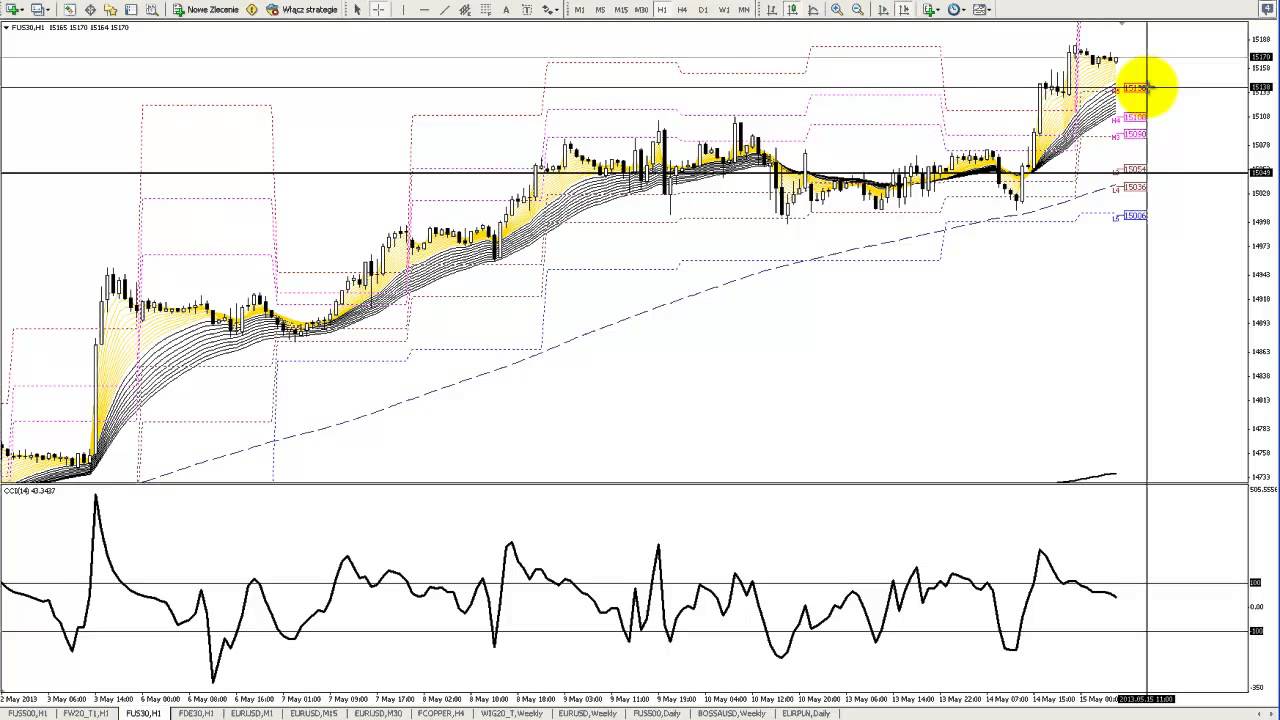Image resolution: width=1280 pixels, height=720 pixels.
Task: Toggle the crosshair cursor mode
Action: (x=378, y=9)
